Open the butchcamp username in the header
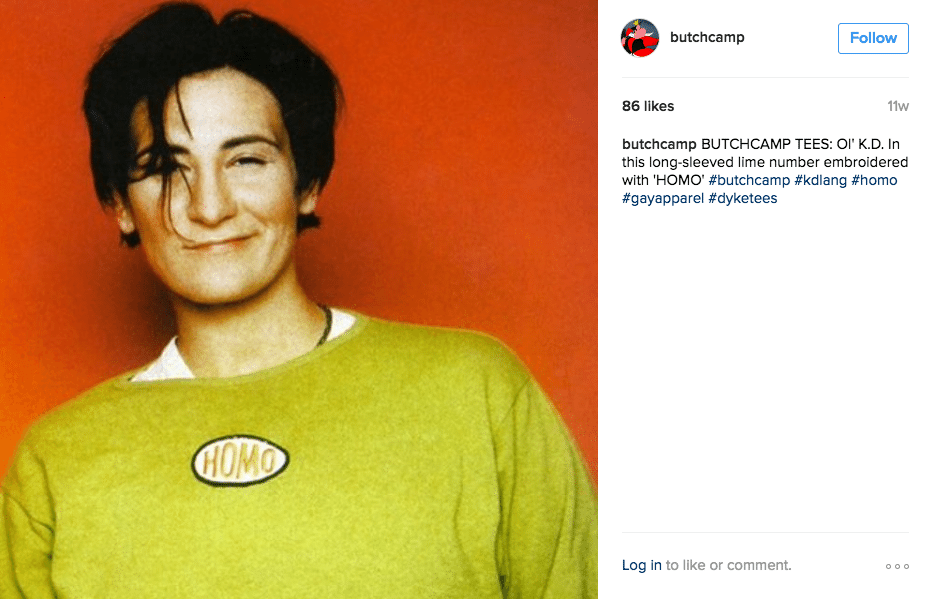 pyautogui.click(x=707, y=37)
